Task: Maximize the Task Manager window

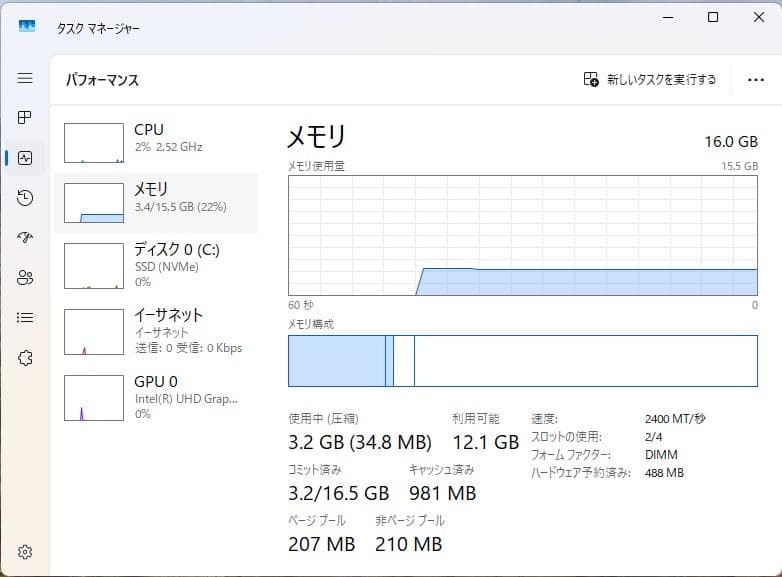Action: [x=713, y=17]
